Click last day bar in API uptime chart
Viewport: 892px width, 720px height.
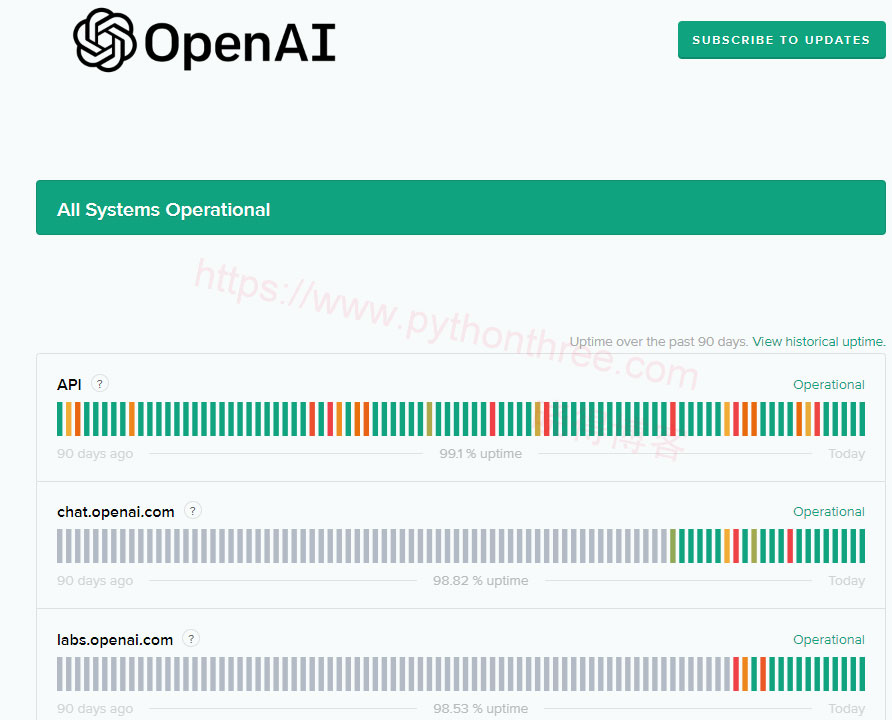(862, 419)
